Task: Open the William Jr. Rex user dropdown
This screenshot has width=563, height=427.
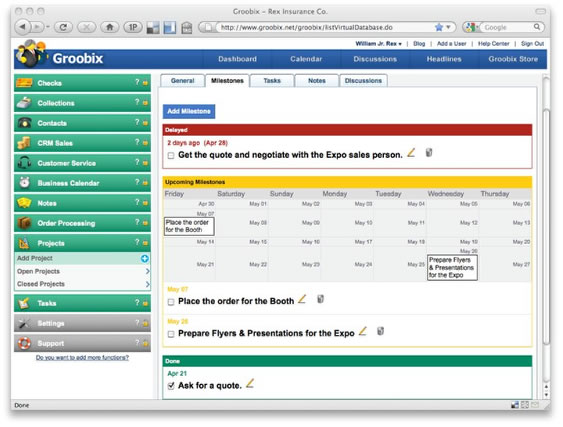Action: coord(378,44)
